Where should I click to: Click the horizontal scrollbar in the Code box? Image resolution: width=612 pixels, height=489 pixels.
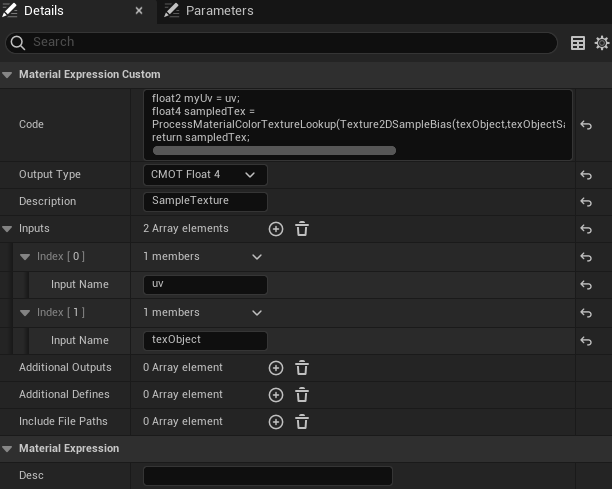pyautogui.click(x=274, y=151)
